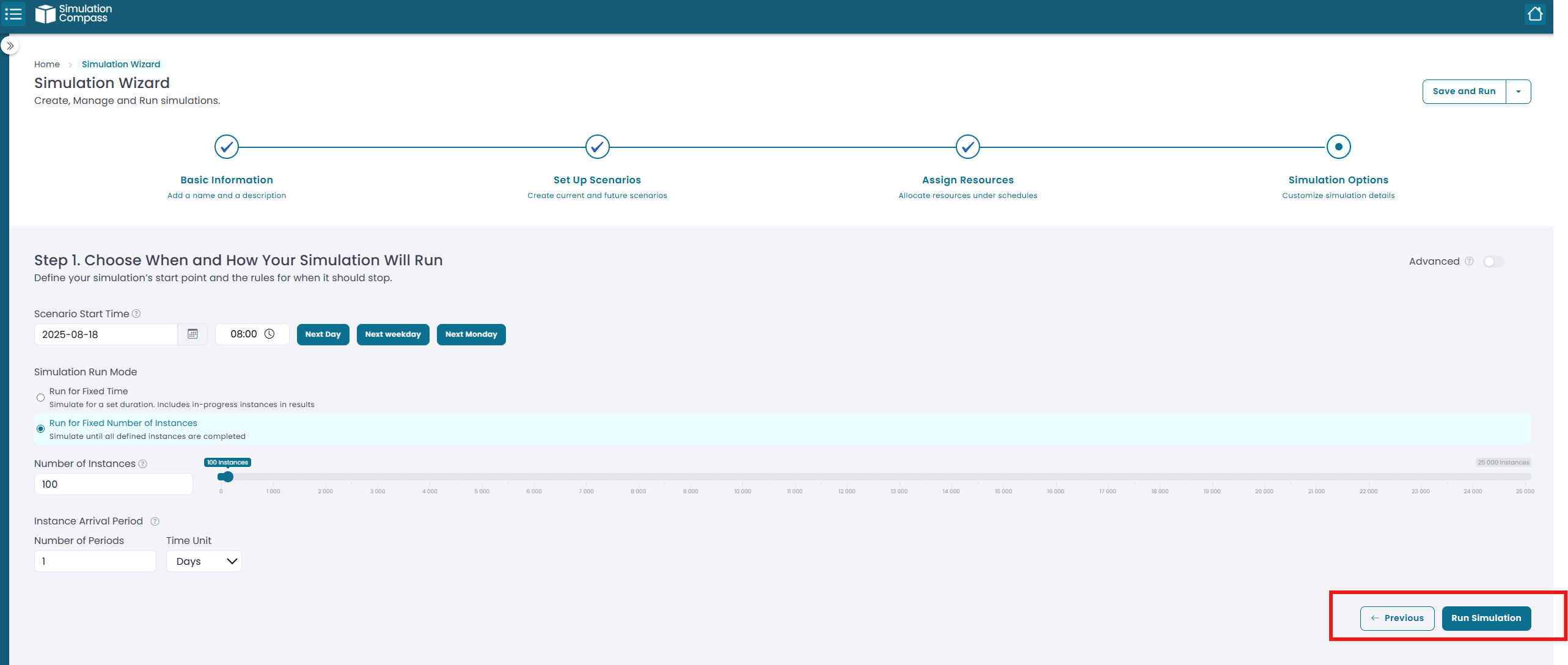Click help icon next to Scenario Start Time
Image resolution: width=1568 pixels, height=665 pixels.
click(136, 314)
